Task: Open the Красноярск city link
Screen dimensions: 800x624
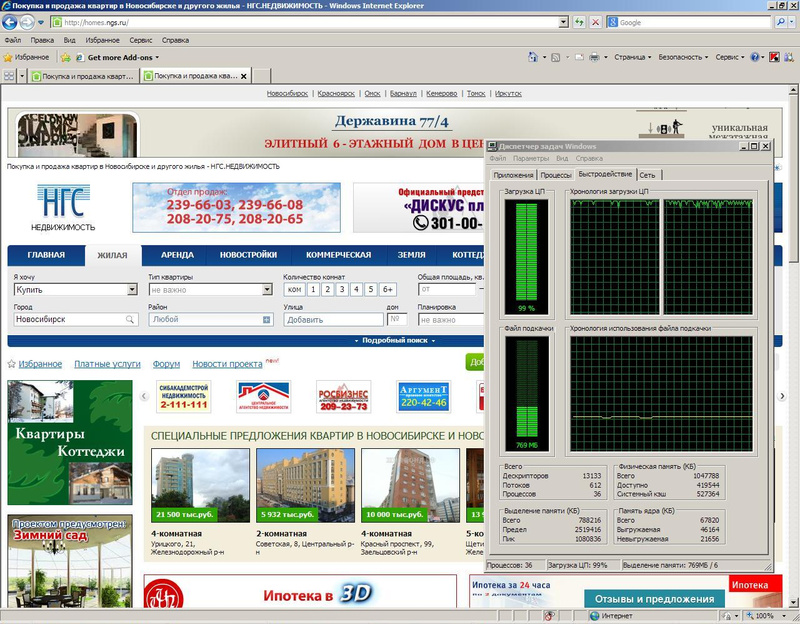Action: pos(336,93)
